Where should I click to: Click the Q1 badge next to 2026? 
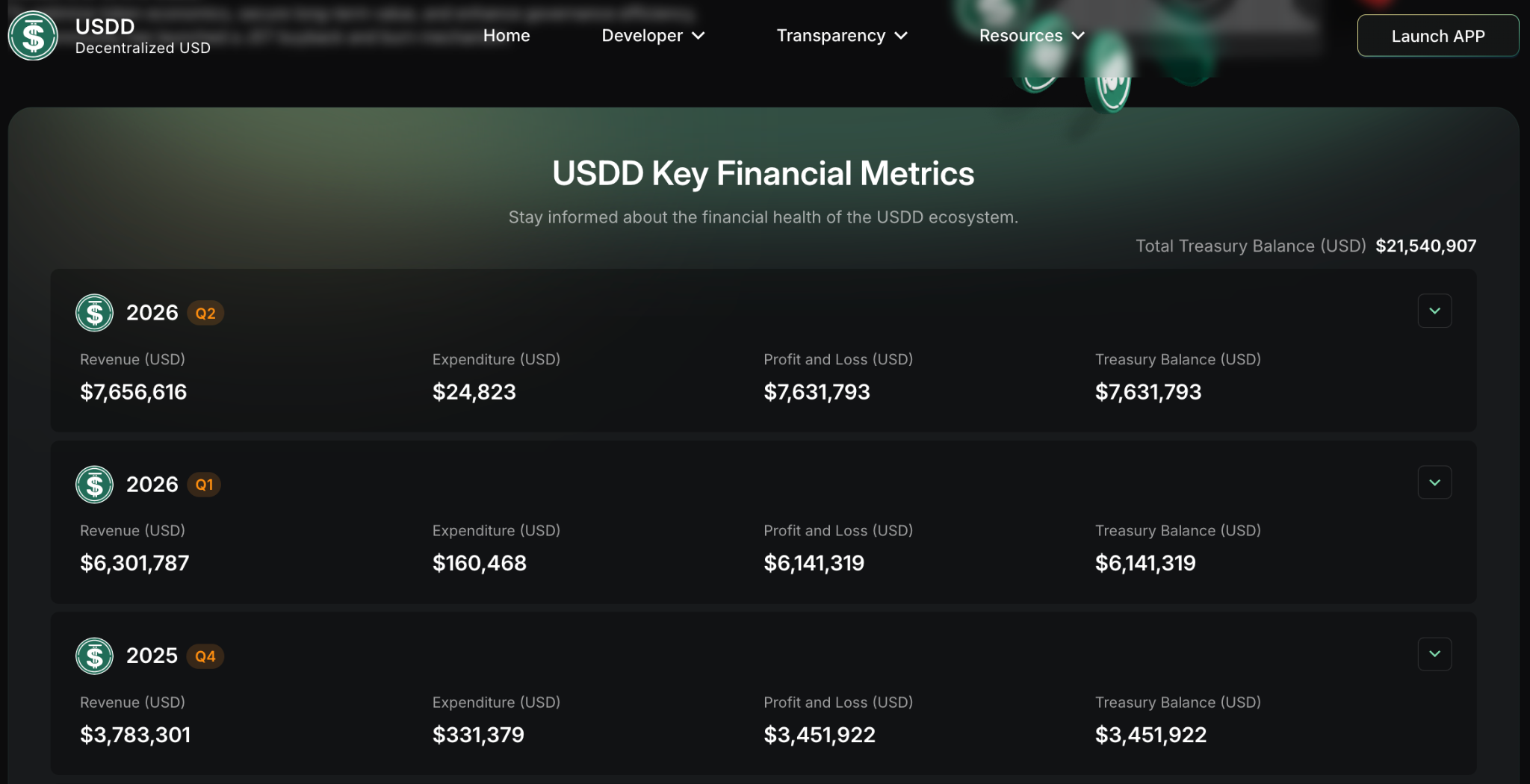(x=204, y=485)
